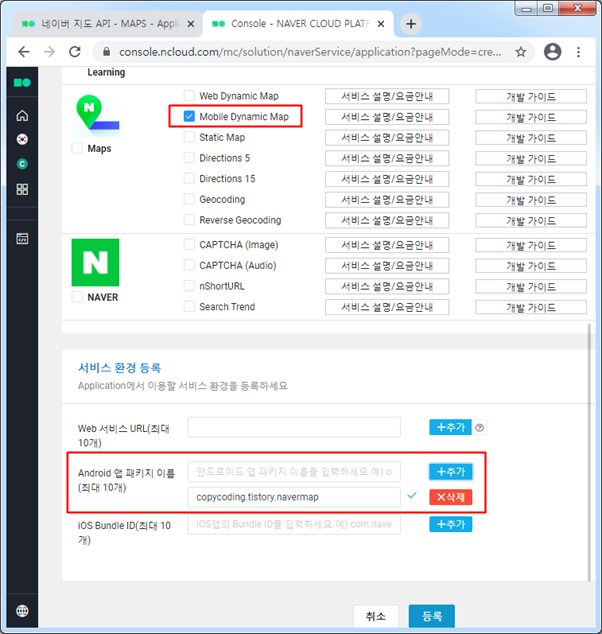Screen dimensions: 602x634
Task: Reload the page
Action: point(75,52)
